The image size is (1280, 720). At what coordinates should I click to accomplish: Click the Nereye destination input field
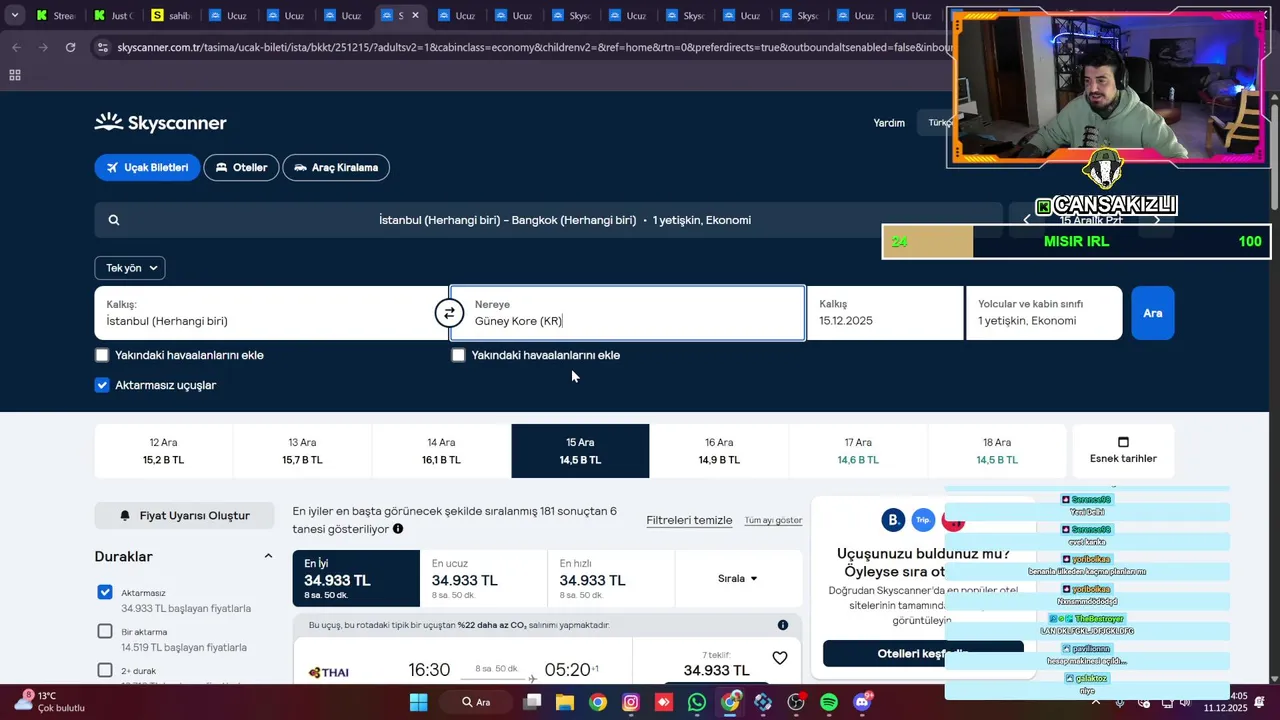tap(627, 313)
